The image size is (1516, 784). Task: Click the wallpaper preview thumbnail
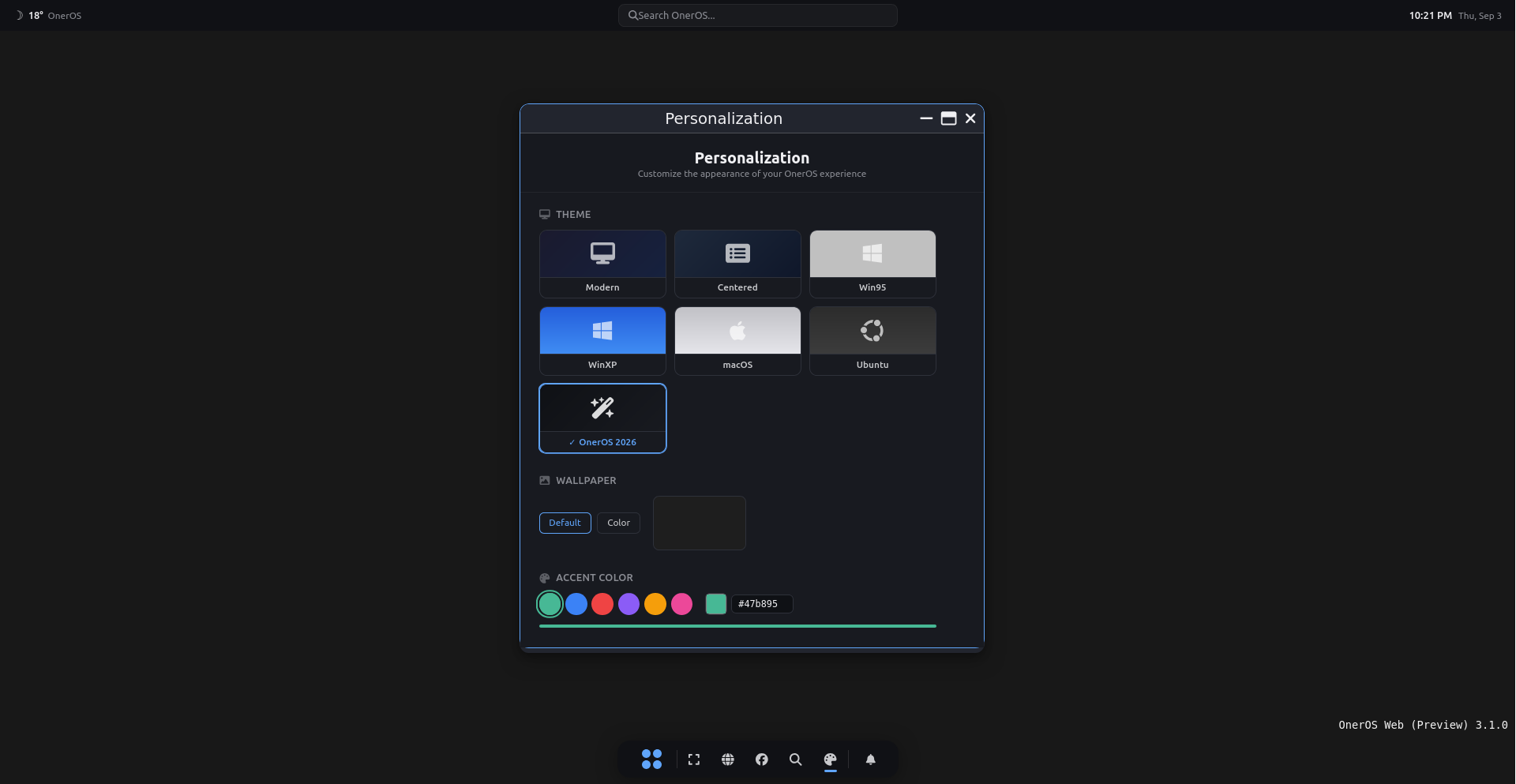699,523
